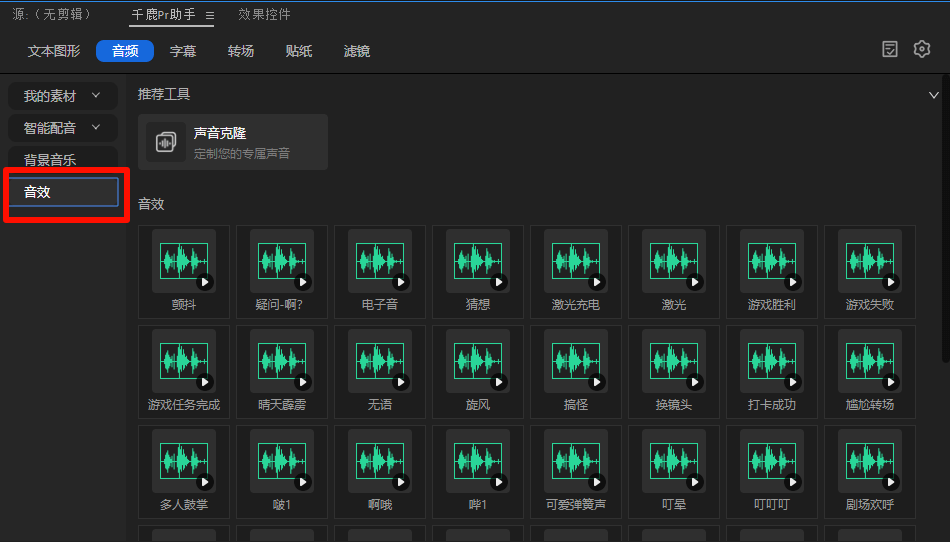Open the 效果控件 panel tab
Viewport: 950px width, 542px height.
[x=264, y=15]
